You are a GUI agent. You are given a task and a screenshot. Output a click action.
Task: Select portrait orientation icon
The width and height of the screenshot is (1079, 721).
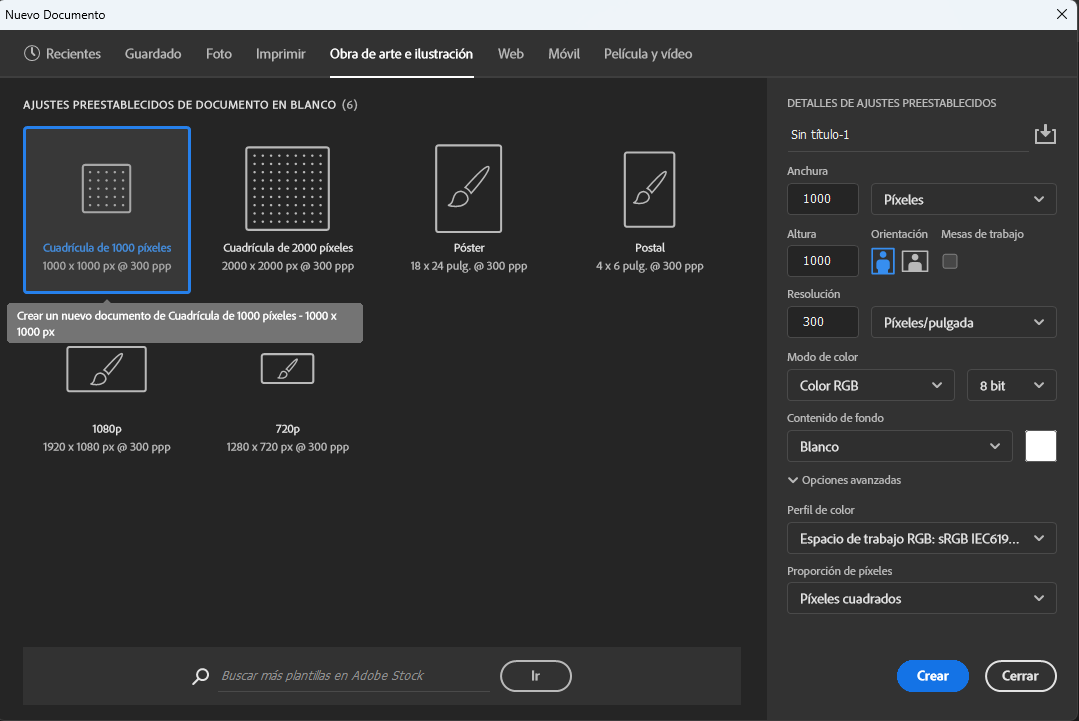883,261
